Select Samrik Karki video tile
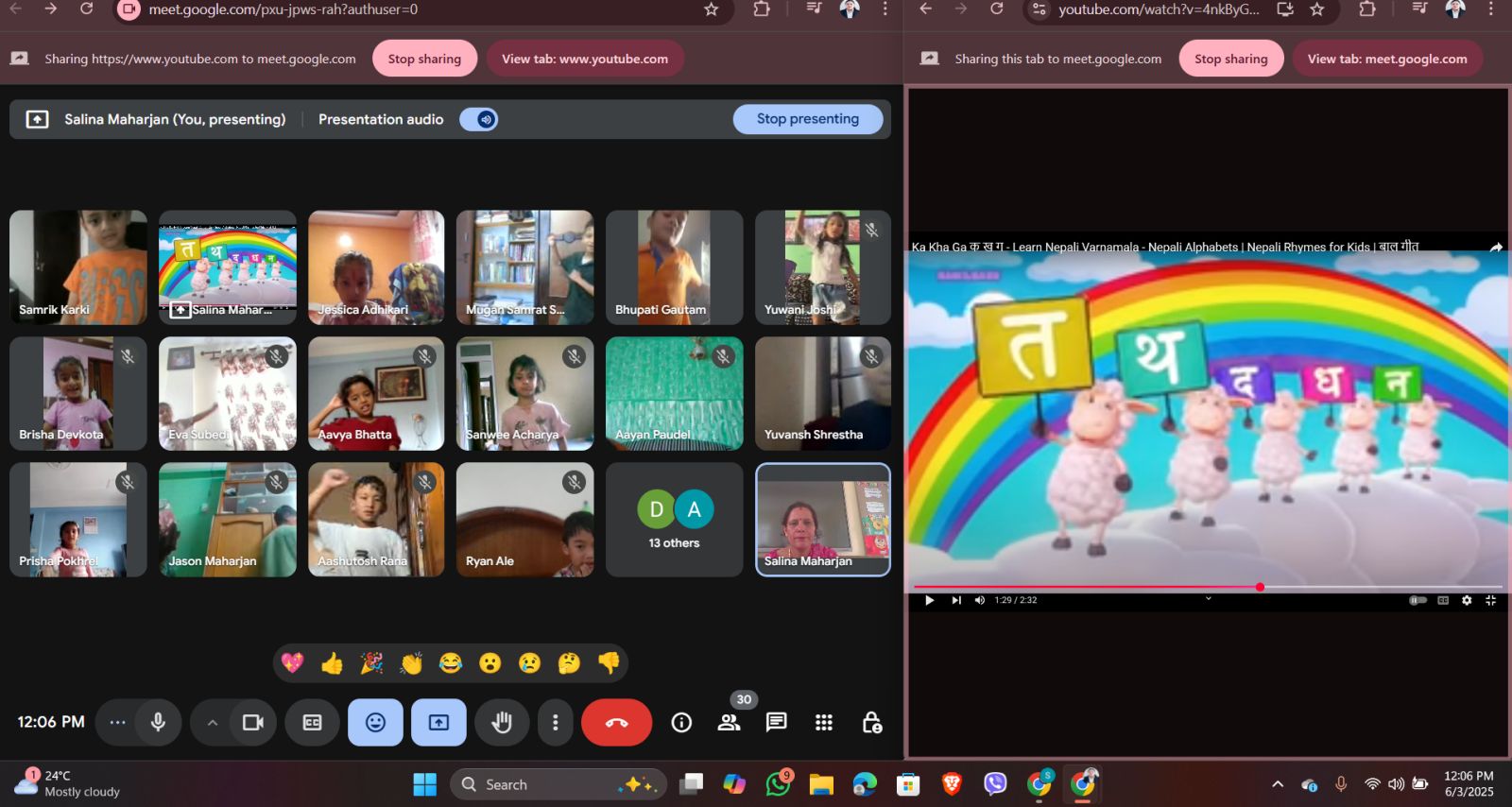 [x=78, y=267]
